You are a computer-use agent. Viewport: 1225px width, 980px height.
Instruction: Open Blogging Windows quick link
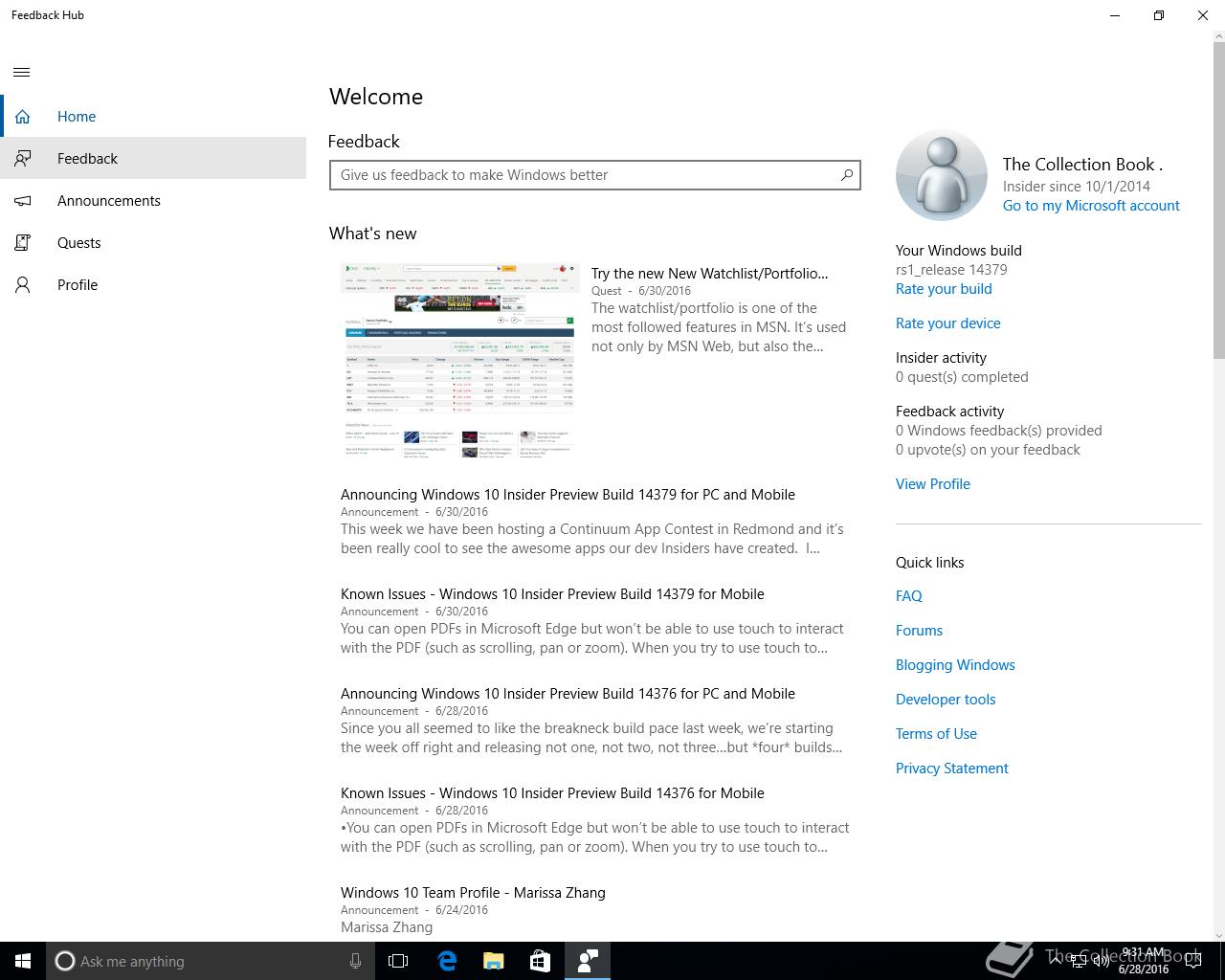tap(955, 665)
